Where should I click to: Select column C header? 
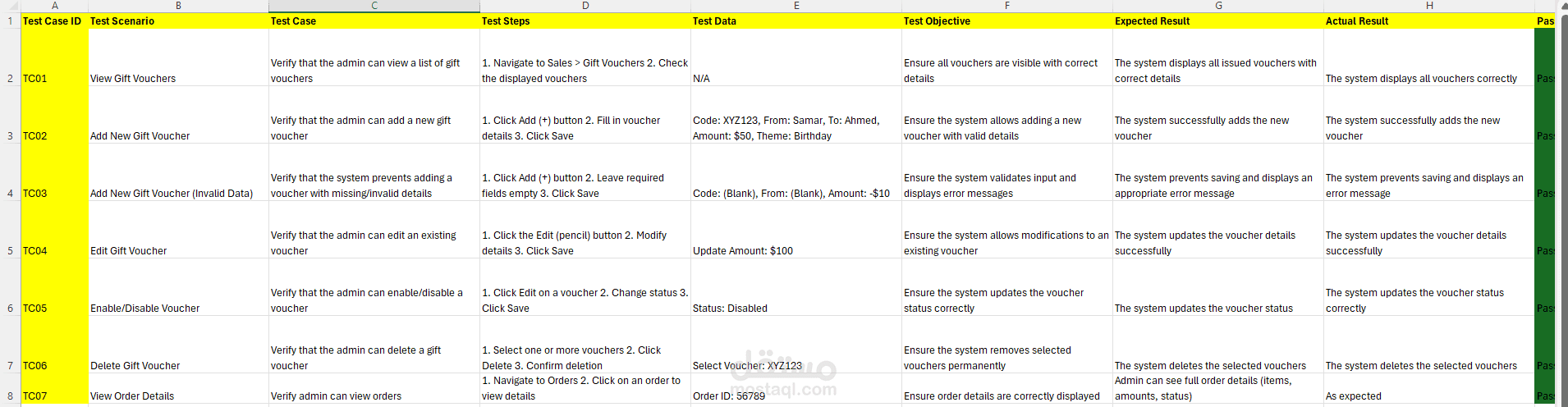(x=374, y=6)
